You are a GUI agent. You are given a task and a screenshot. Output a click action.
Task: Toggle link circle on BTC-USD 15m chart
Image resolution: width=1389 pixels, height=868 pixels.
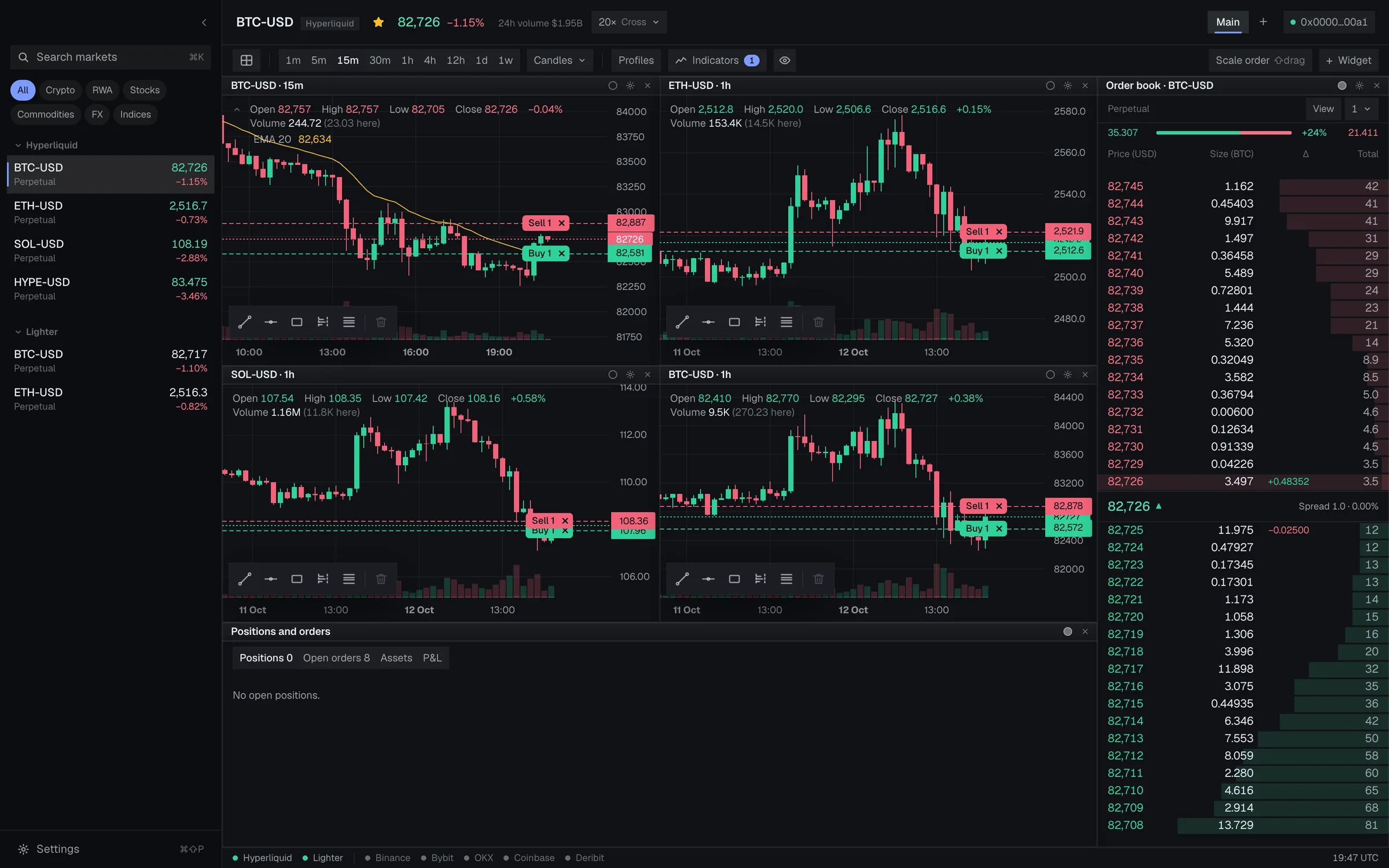point(613,86)
